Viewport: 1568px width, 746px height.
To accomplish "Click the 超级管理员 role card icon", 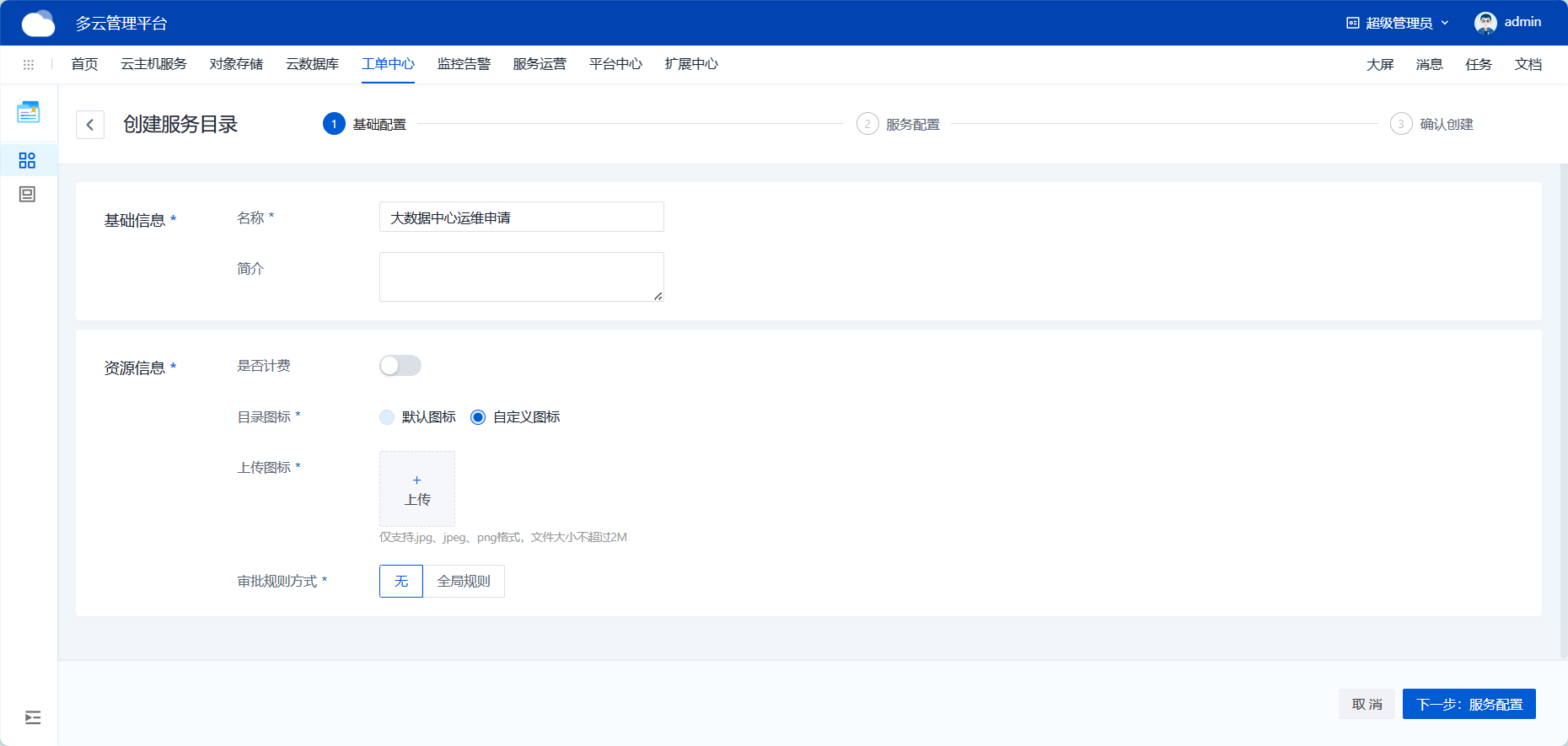I will [x=1353, y=23].
